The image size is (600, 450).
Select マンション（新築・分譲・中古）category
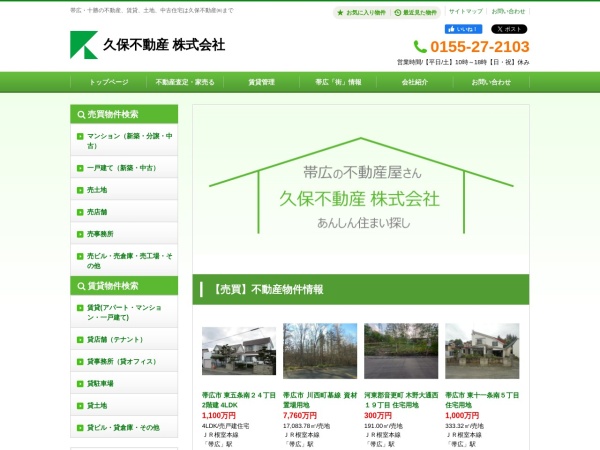point(124,140)
